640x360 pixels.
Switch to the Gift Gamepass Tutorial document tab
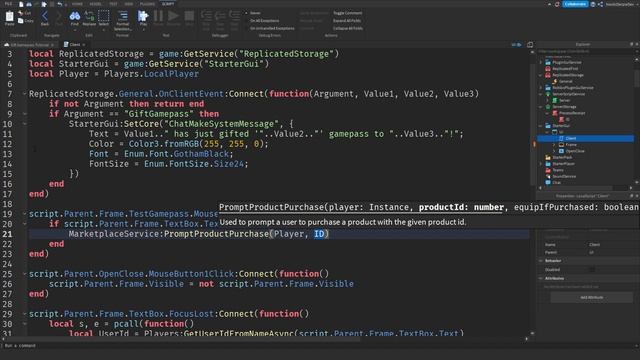coord(29,44)
